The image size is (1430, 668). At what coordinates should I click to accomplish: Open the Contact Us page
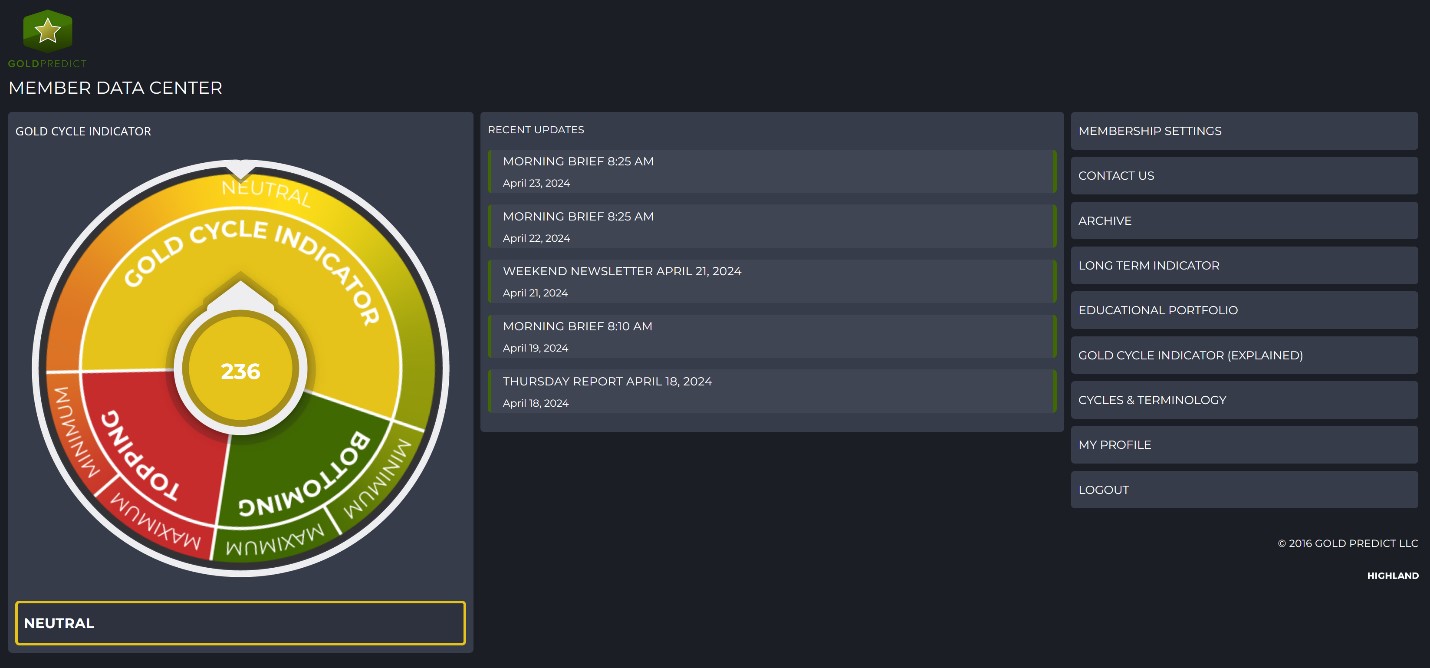[1244, 176]
